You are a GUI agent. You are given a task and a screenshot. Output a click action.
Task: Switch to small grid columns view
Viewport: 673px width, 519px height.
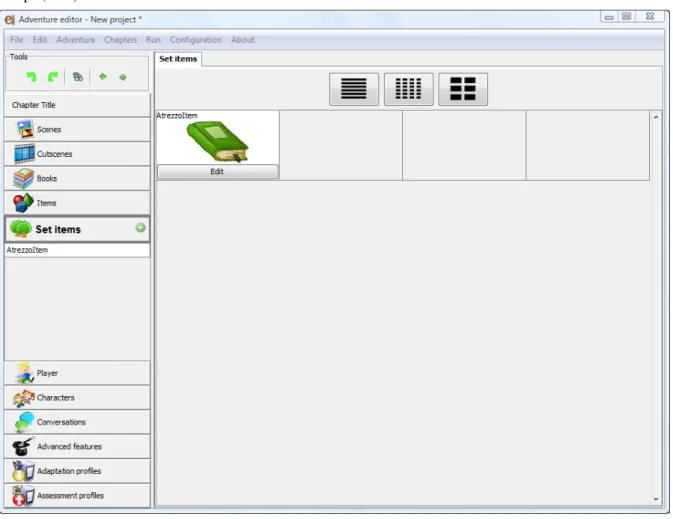click(409, 89)
